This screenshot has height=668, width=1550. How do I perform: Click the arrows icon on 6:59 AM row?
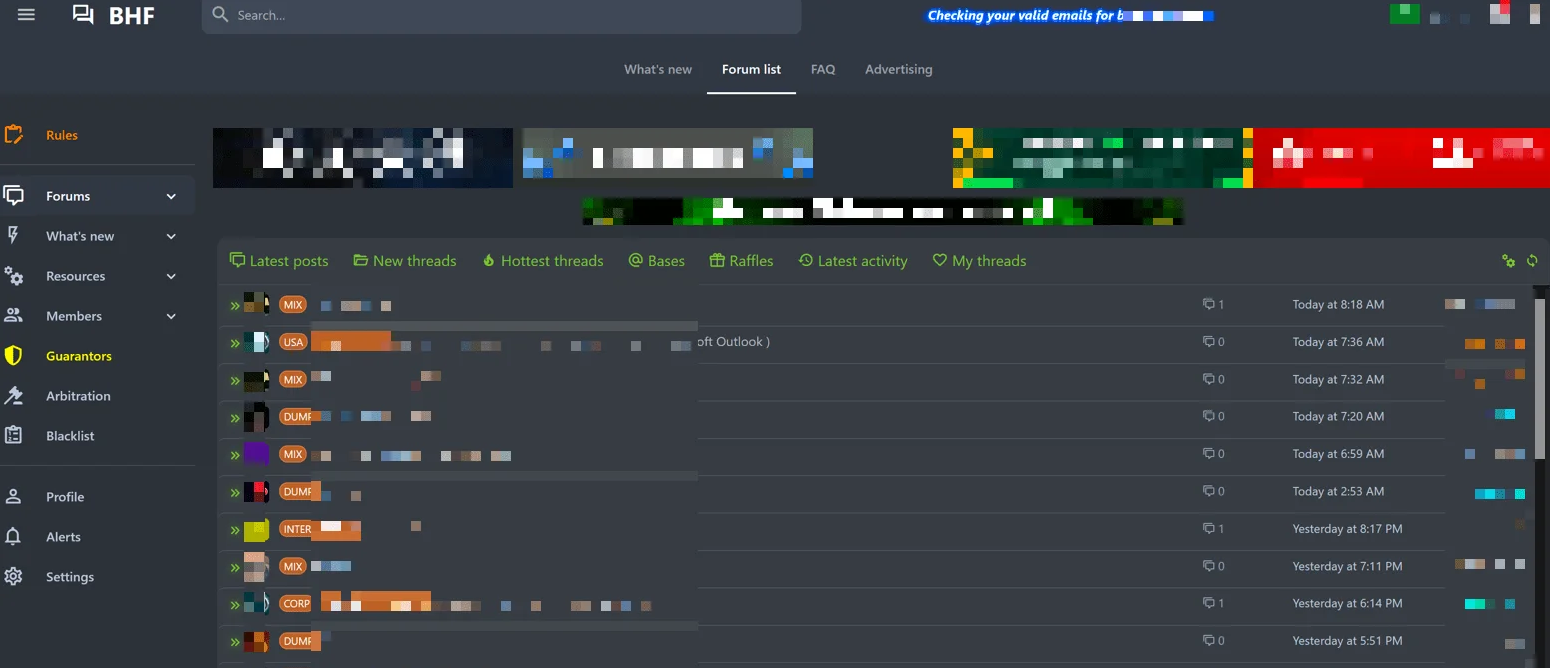[235, 455]
